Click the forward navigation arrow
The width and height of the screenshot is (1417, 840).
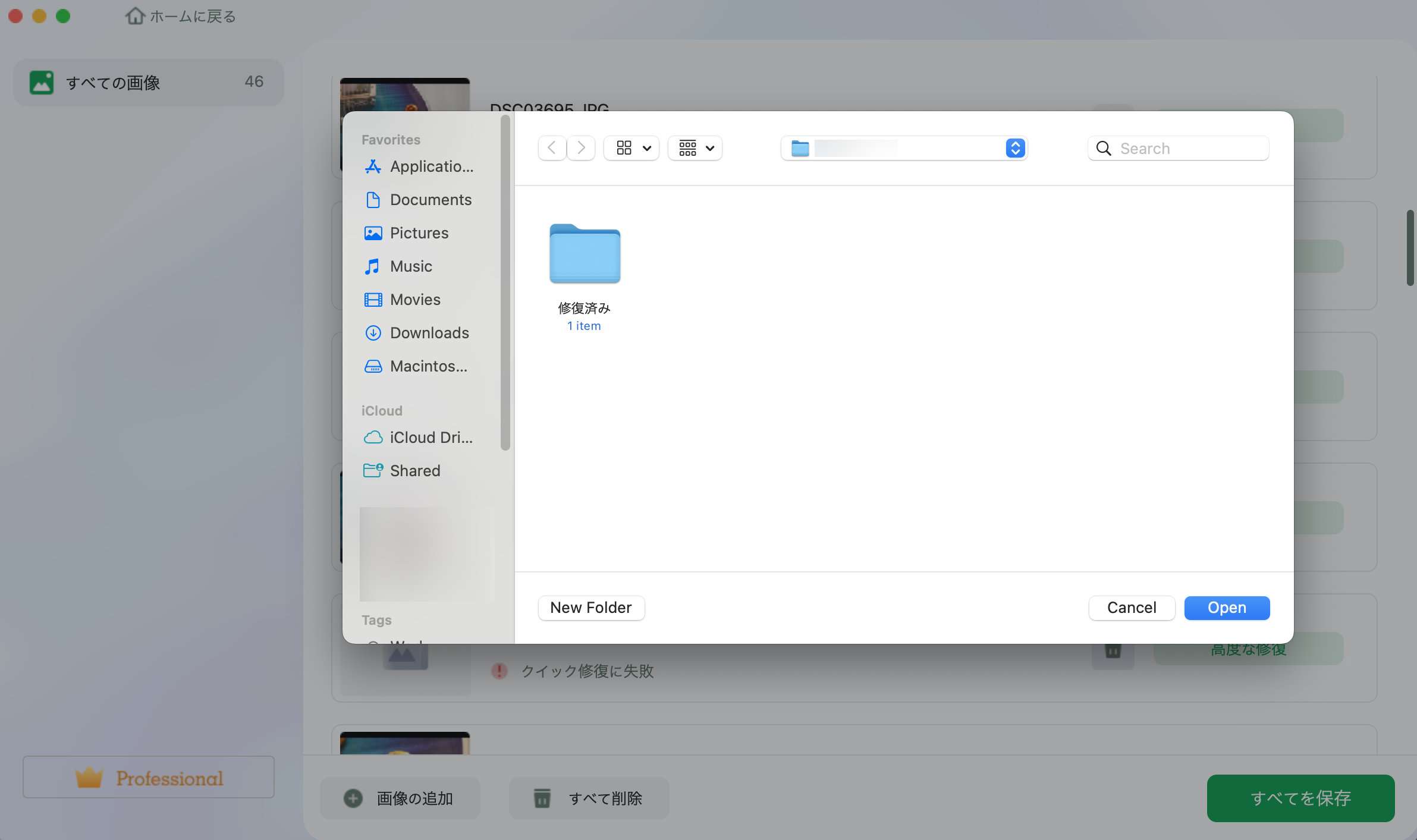click(x=581, y=148)
